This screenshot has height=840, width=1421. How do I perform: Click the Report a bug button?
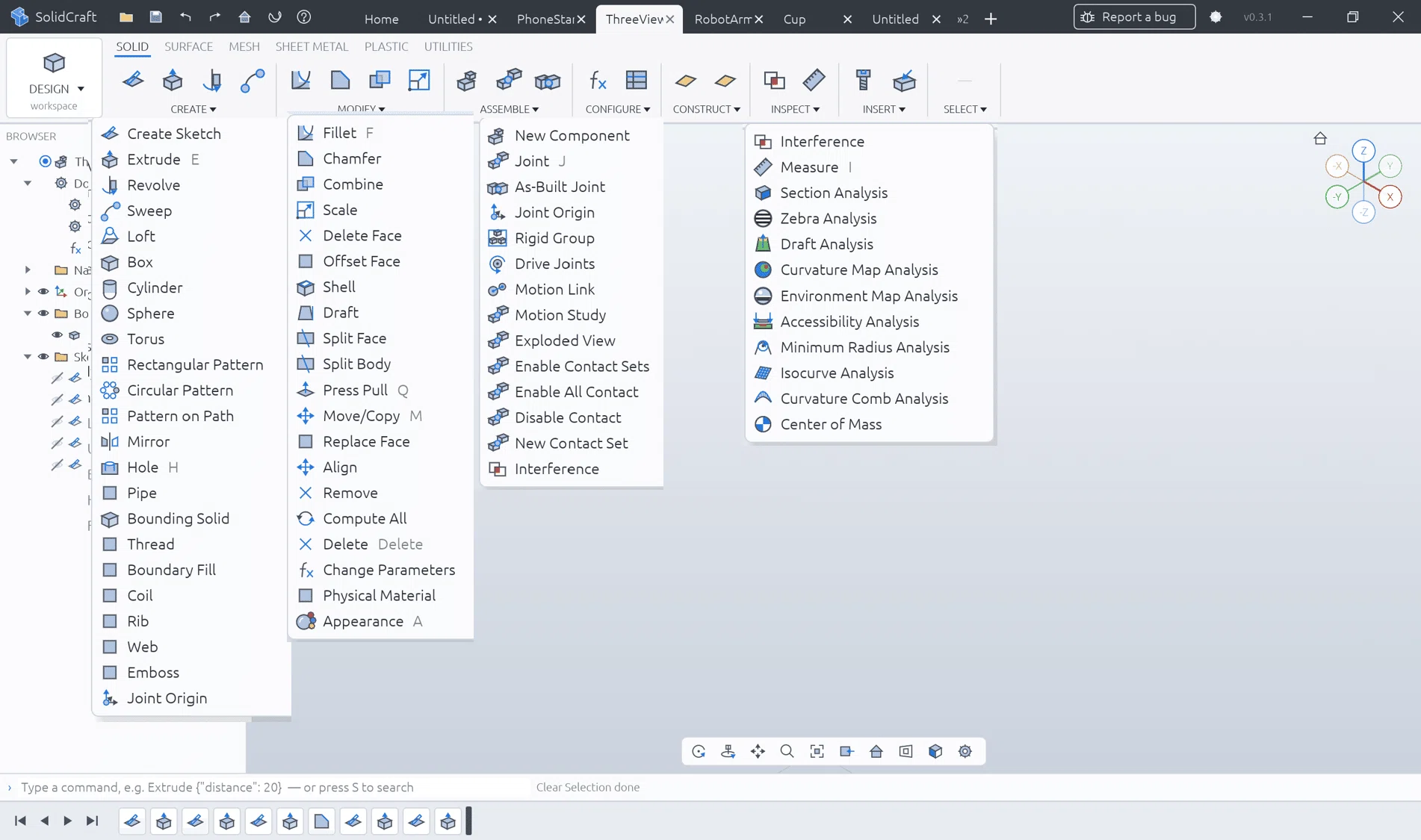1134,16
